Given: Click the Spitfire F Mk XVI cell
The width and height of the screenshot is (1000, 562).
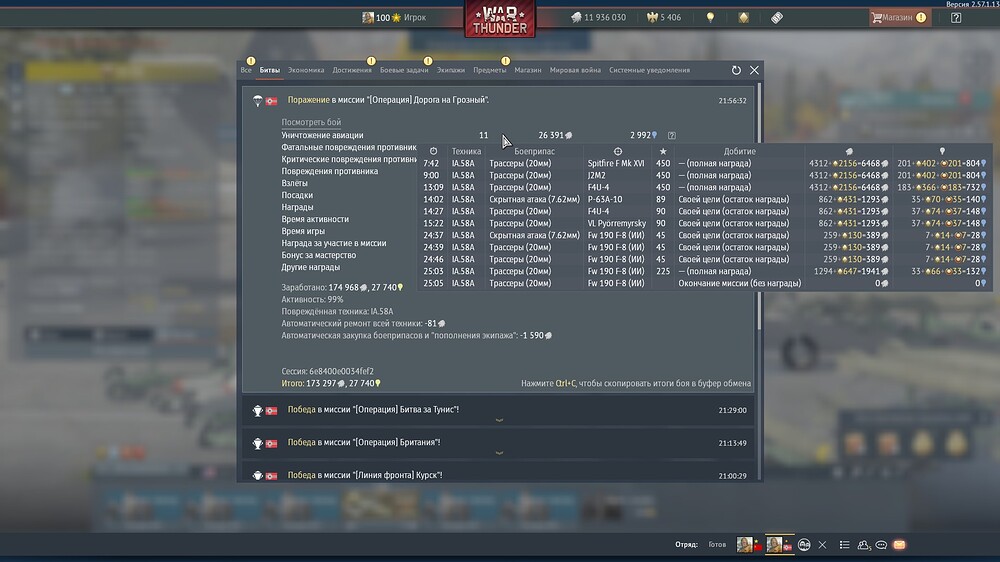Looking at the screenshot, I should point(616,163).
